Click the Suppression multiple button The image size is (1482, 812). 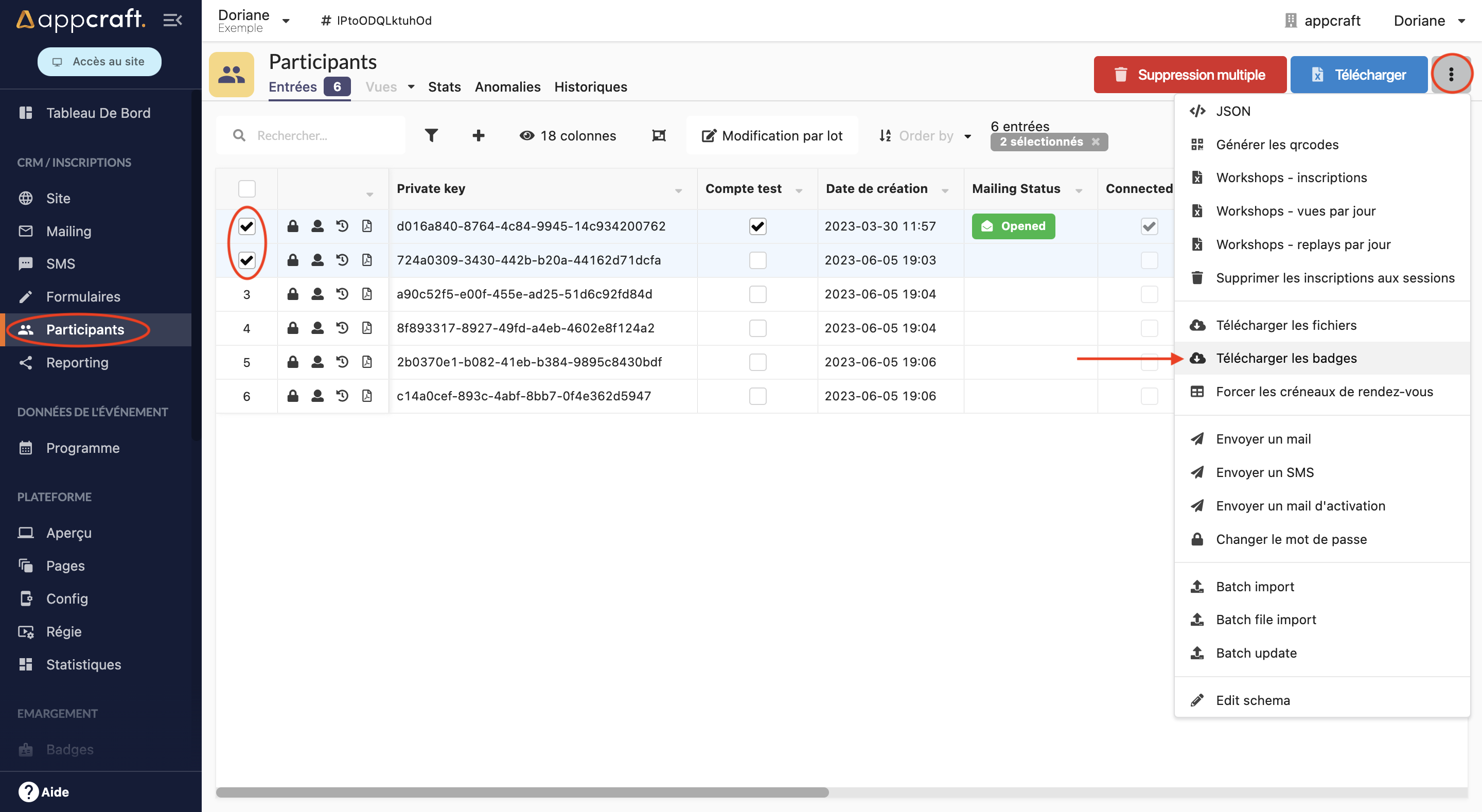click(1189, 74)
